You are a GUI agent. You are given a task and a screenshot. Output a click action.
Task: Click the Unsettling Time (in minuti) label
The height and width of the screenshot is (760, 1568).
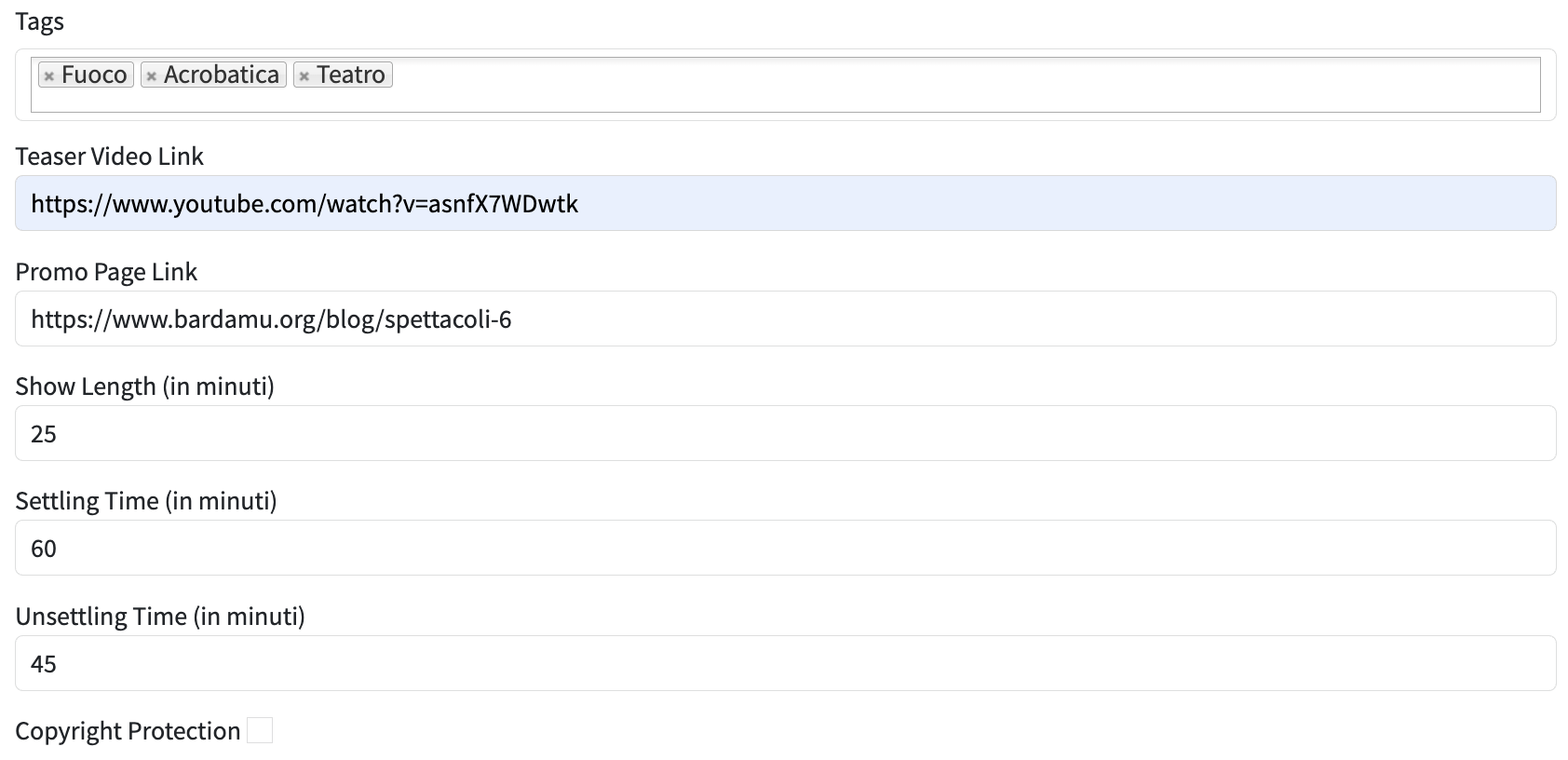[160, 617]
